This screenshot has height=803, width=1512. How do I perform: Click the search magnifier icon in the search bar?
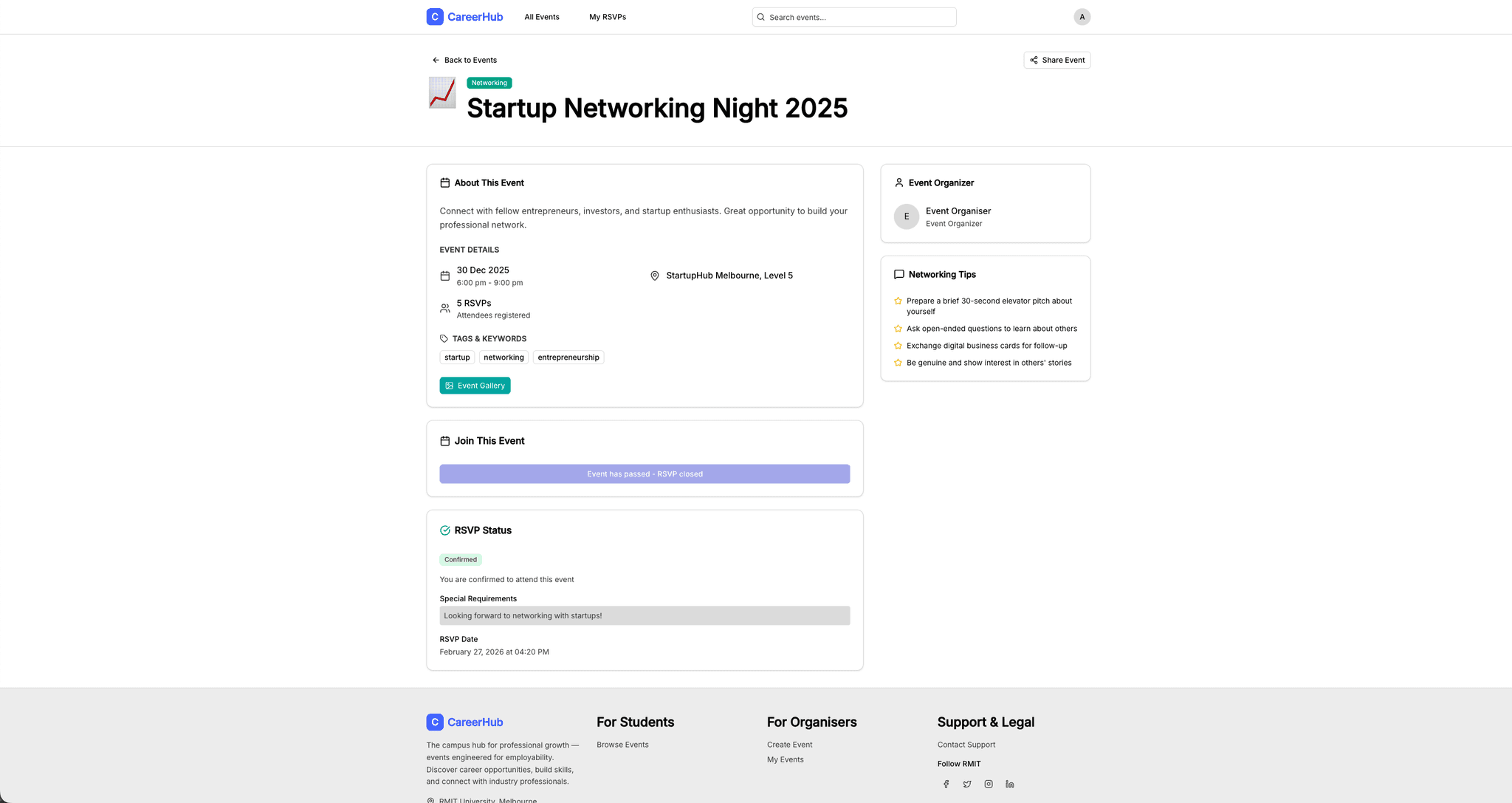760,16
